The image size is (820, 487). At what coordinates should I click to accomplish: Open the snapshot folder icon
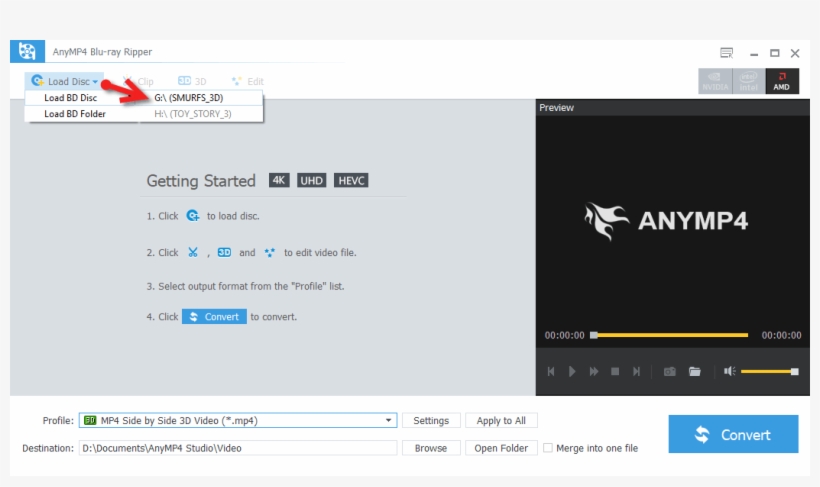pyautogui.click(x=694, y=371)
